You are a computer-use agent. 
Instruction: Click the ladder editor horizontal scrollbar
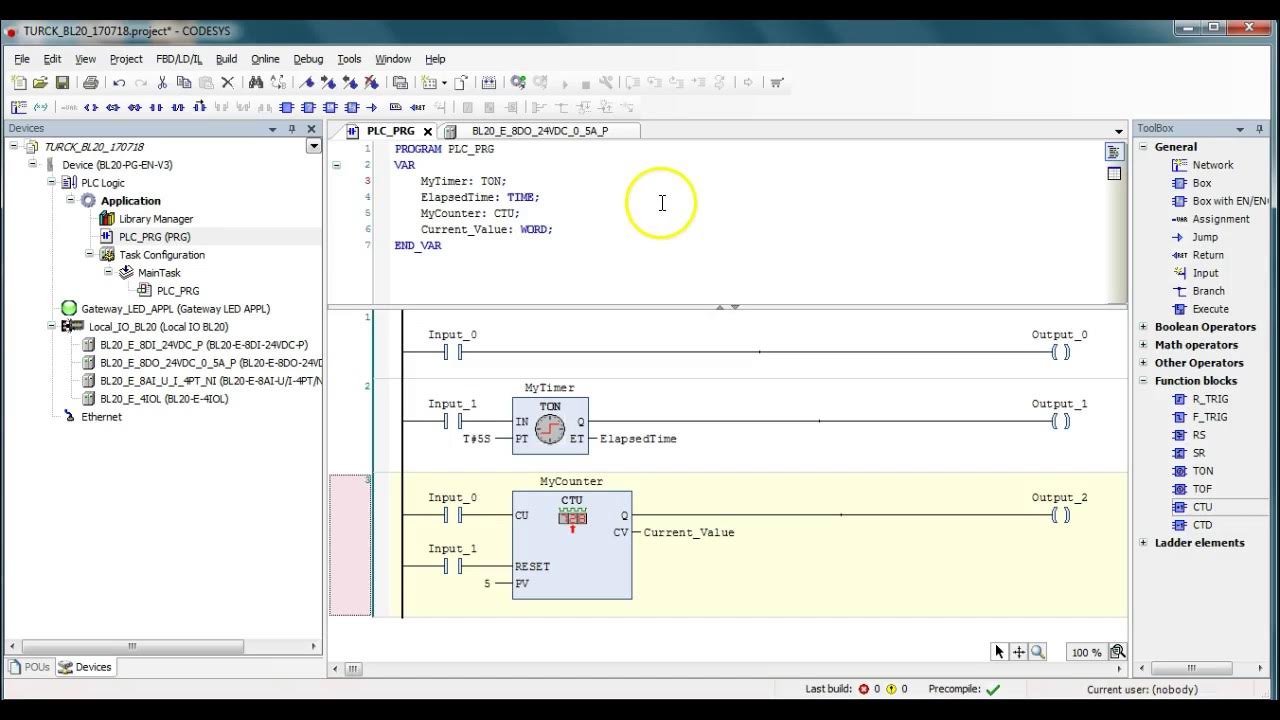pos(351,669)
